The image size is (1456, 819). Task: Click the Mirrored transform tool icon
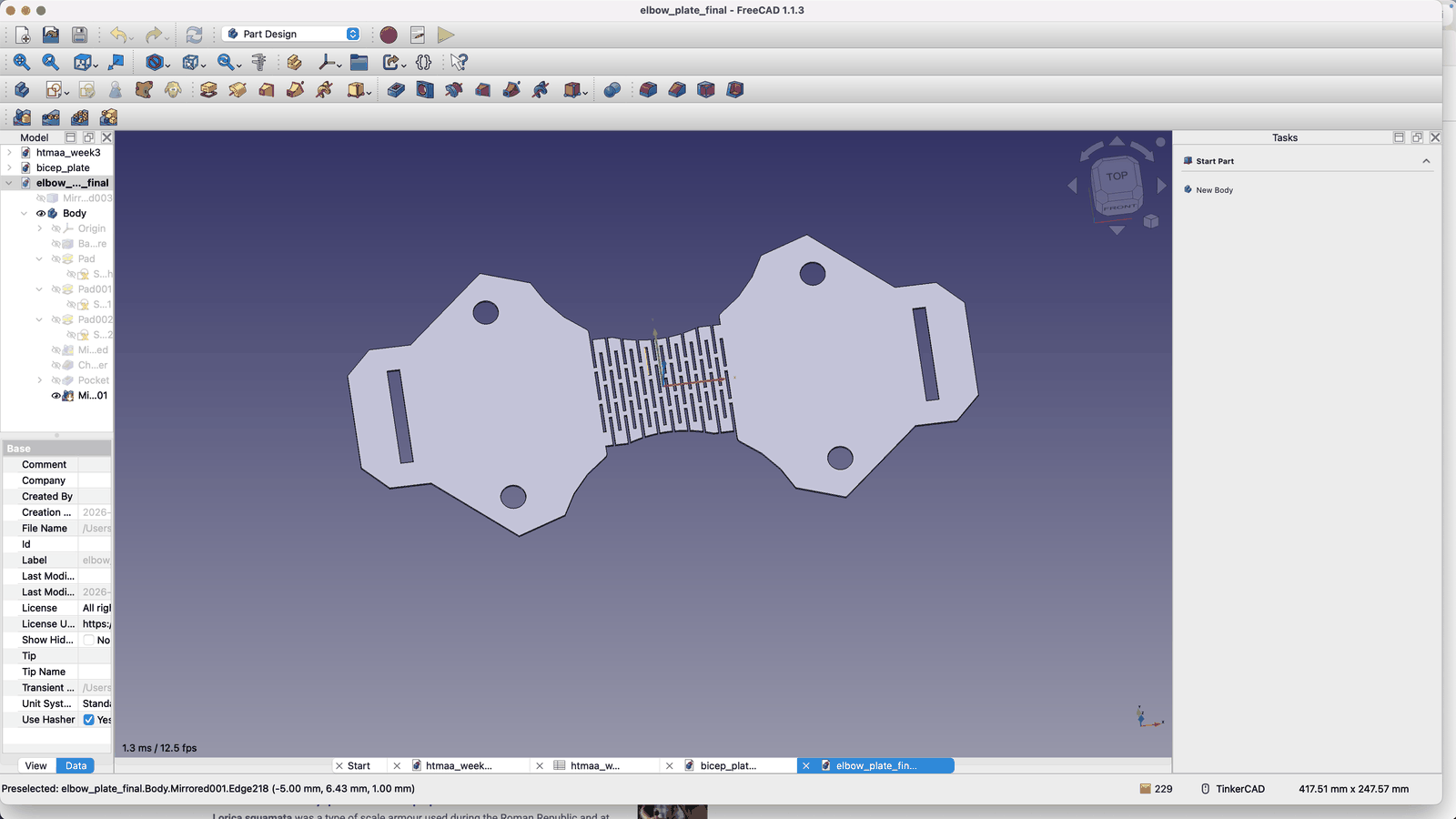(22, 117)
